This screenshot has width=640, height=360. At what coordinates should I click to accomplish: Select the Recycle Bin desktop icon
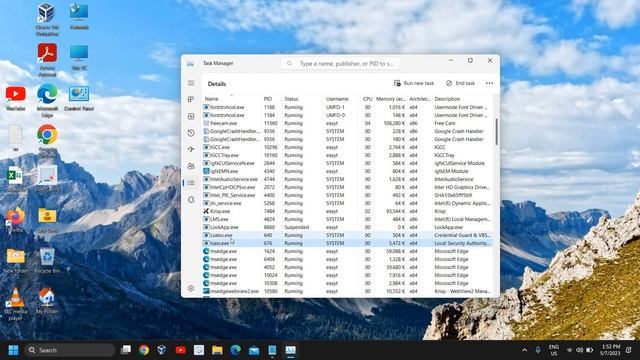coord(47,261)
